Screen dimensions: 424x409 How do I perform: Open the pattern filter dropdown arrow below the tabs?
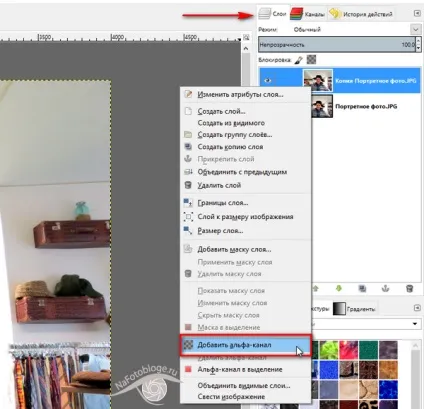415,324
